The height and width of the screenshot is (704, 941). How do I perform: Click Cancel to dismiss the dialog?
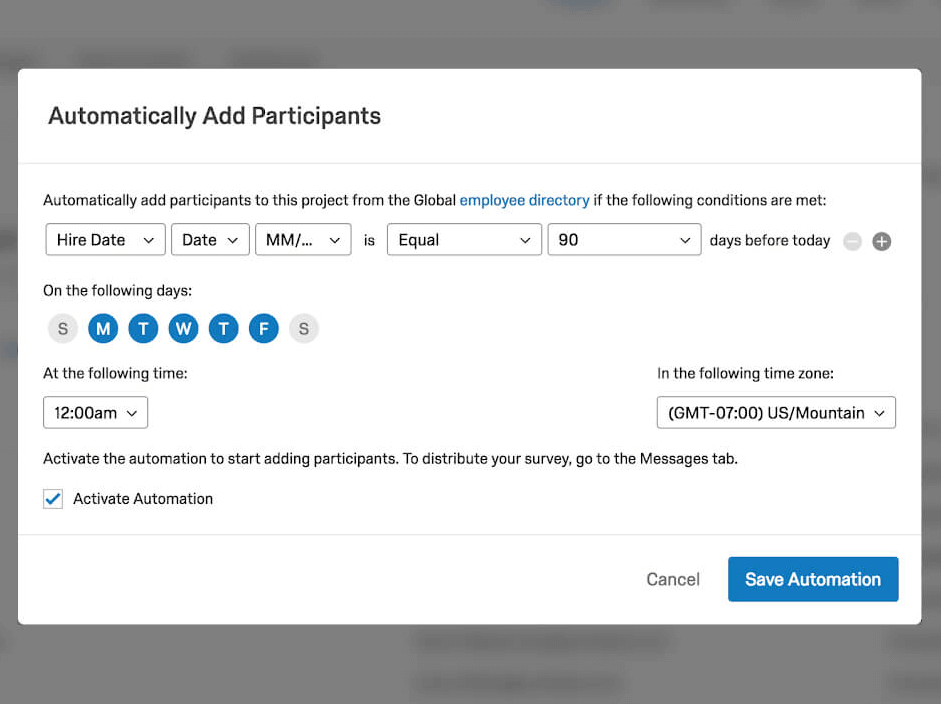(x=673, y=579)
